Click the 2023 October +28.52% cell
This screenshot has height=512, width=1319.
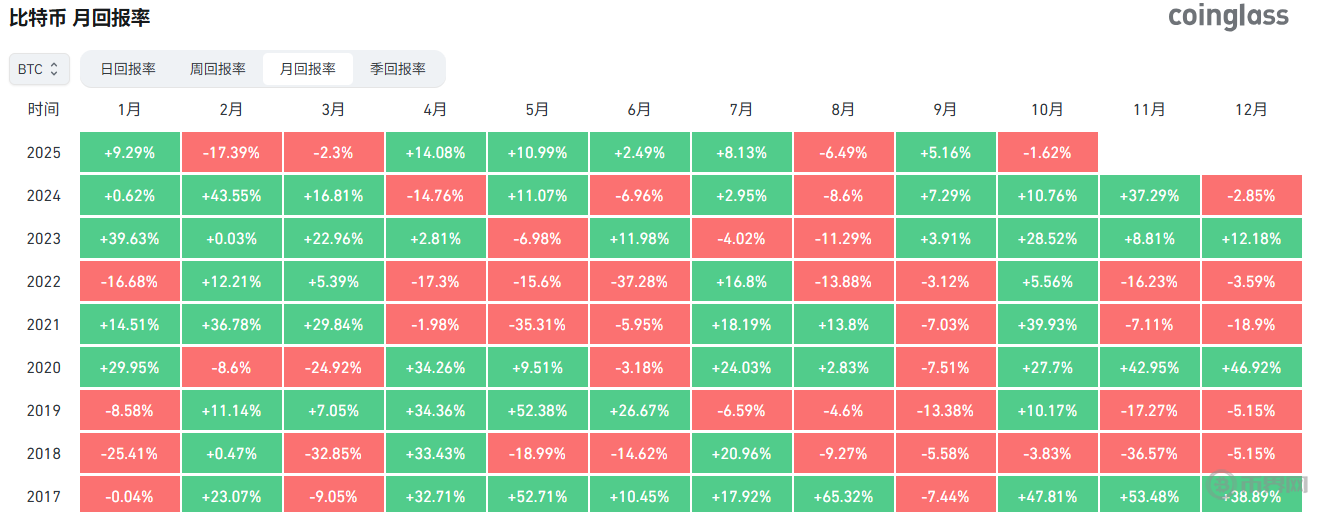pos(1047,239)
